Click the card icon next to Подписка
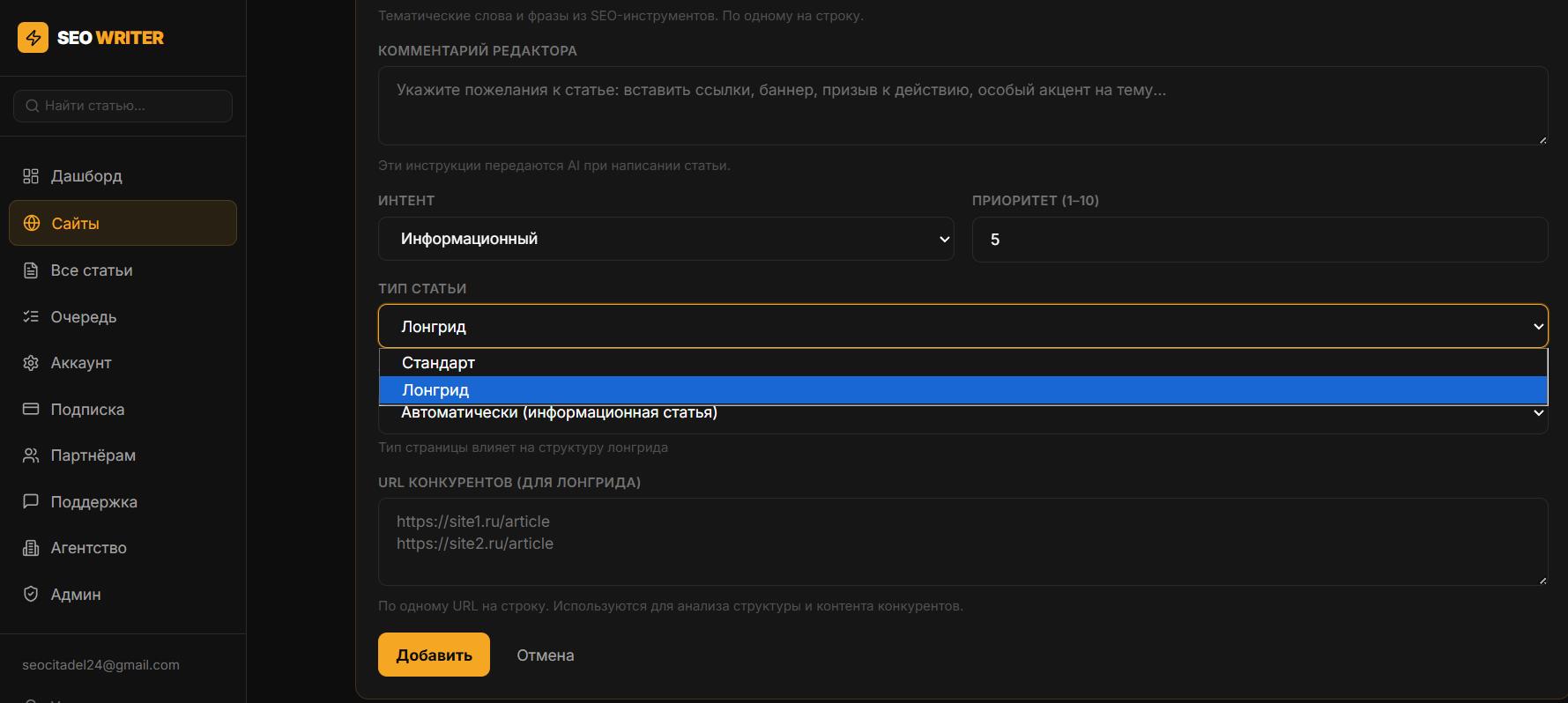Viewport: 1568px width, 703px height. click(x=31, y=409)
